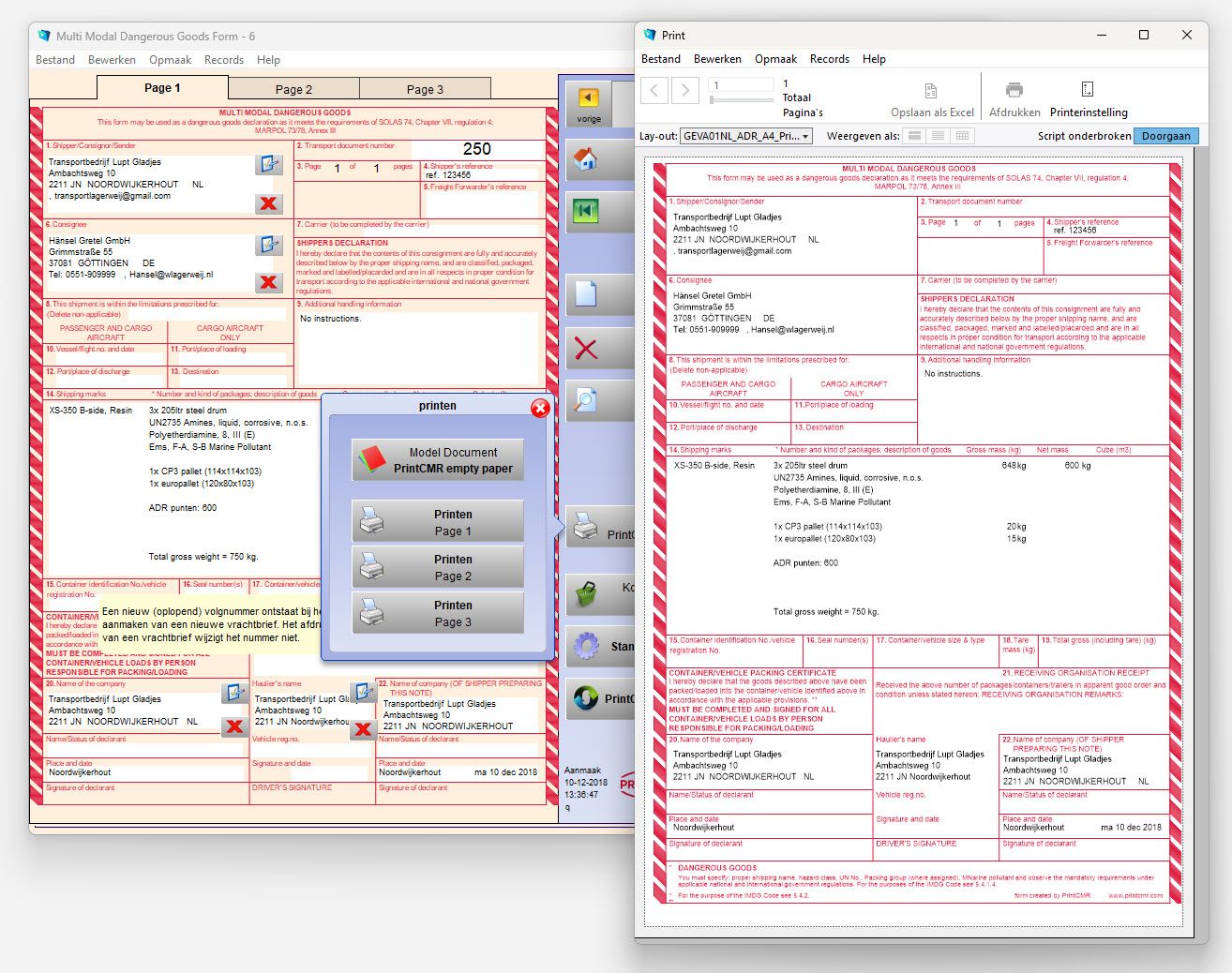Switch 'Weergeven als' to table view
The height and width of the screenshot is (973, 1232).
coord(962,136)
